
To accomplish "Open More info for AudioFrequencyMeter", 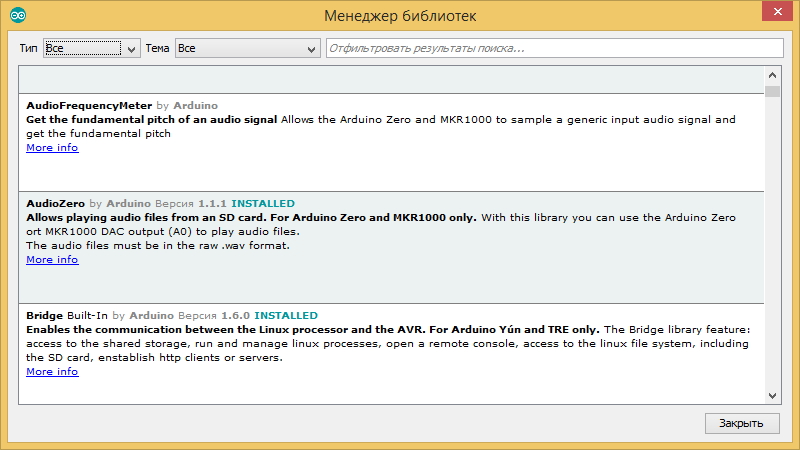I will point(52,148).
